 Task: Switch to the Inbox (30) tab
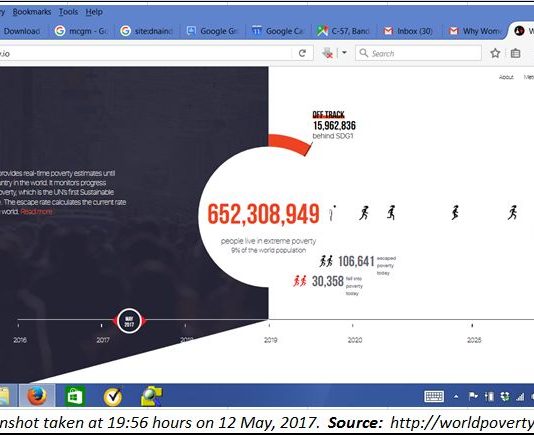click(x=408, y=31)
